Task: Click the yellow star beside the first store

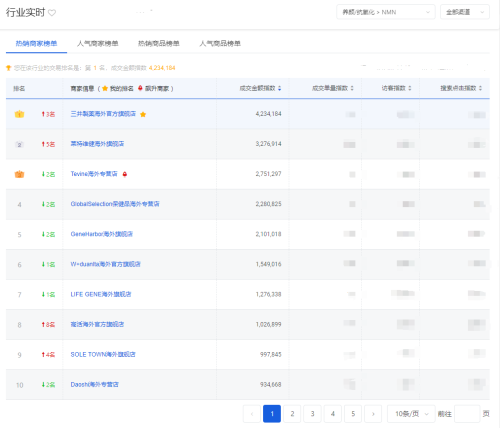Action: [143, 114]
